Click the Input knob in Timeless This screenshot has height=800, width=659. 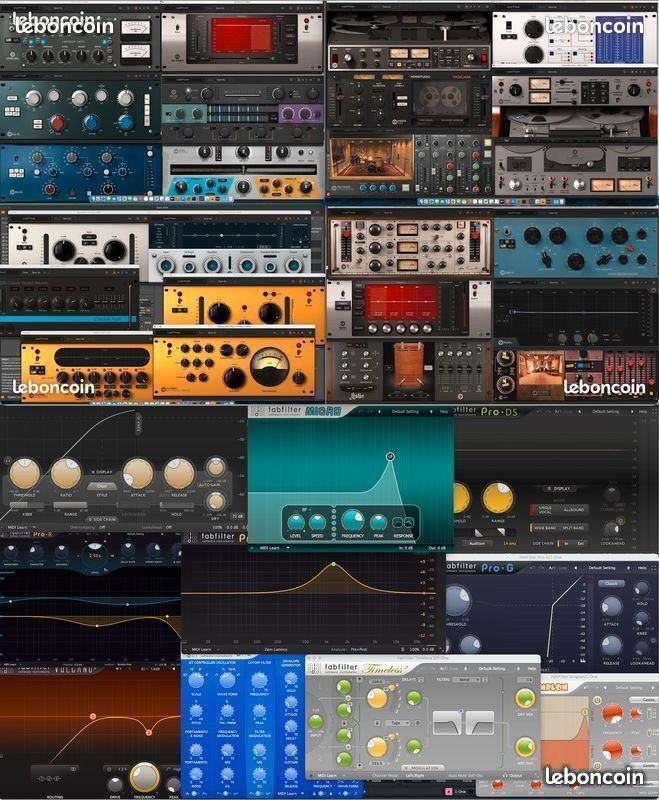click(316, 721)
